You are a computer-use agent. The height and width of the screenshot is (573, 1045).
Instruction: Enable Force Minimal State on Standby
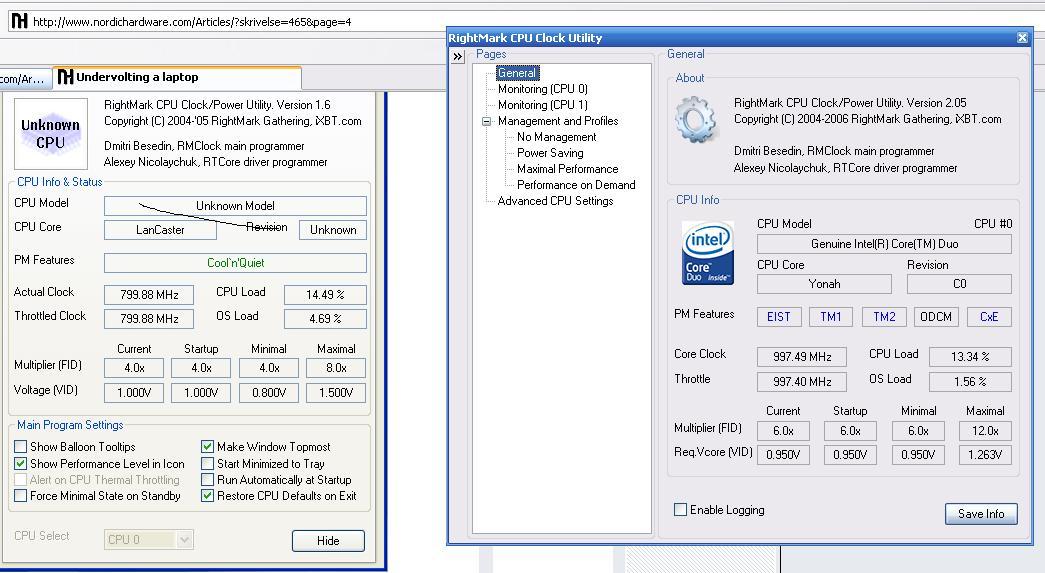click(21, 496)
